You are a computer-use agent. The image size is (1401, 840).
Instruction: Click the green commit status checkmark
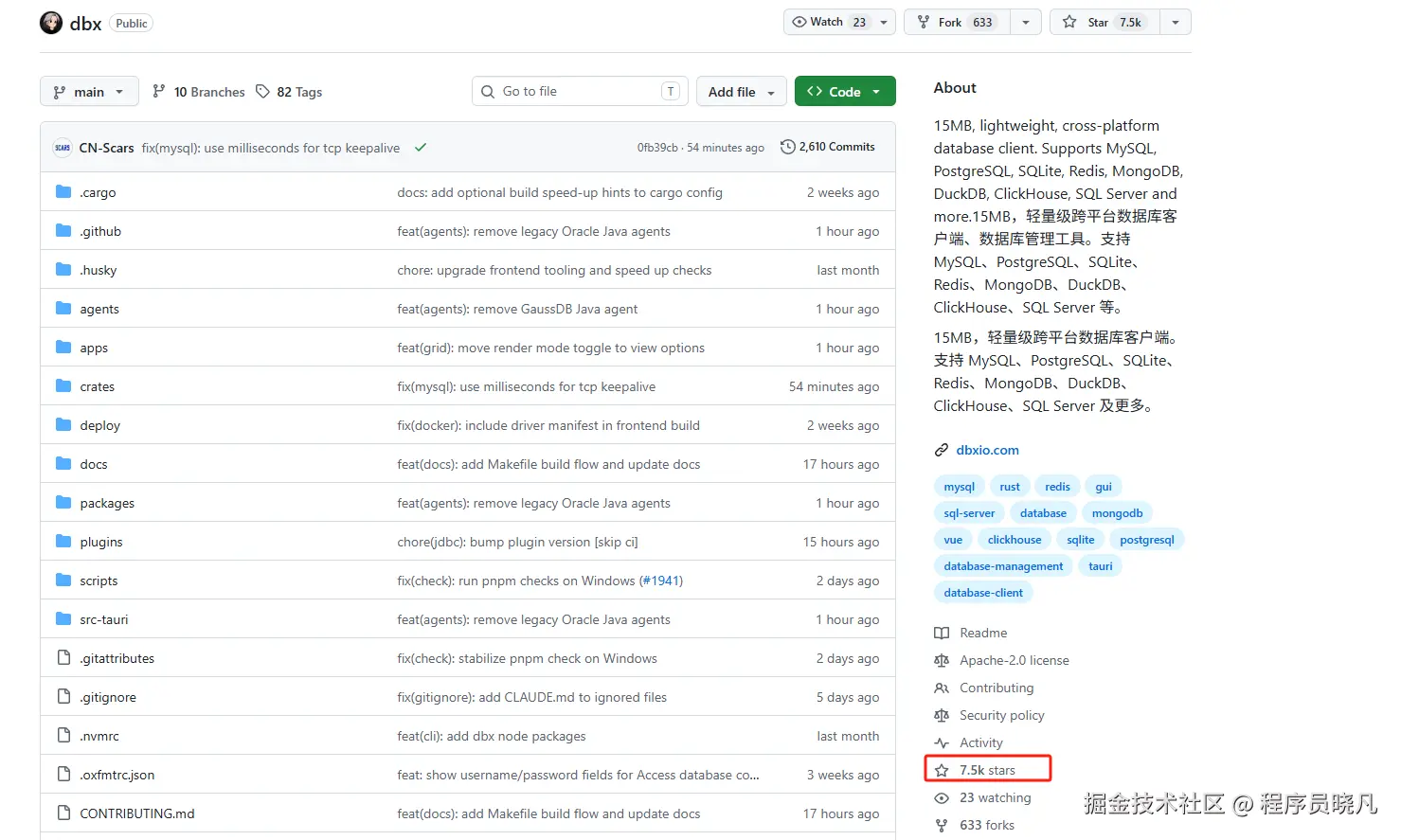tap(421, 148)
